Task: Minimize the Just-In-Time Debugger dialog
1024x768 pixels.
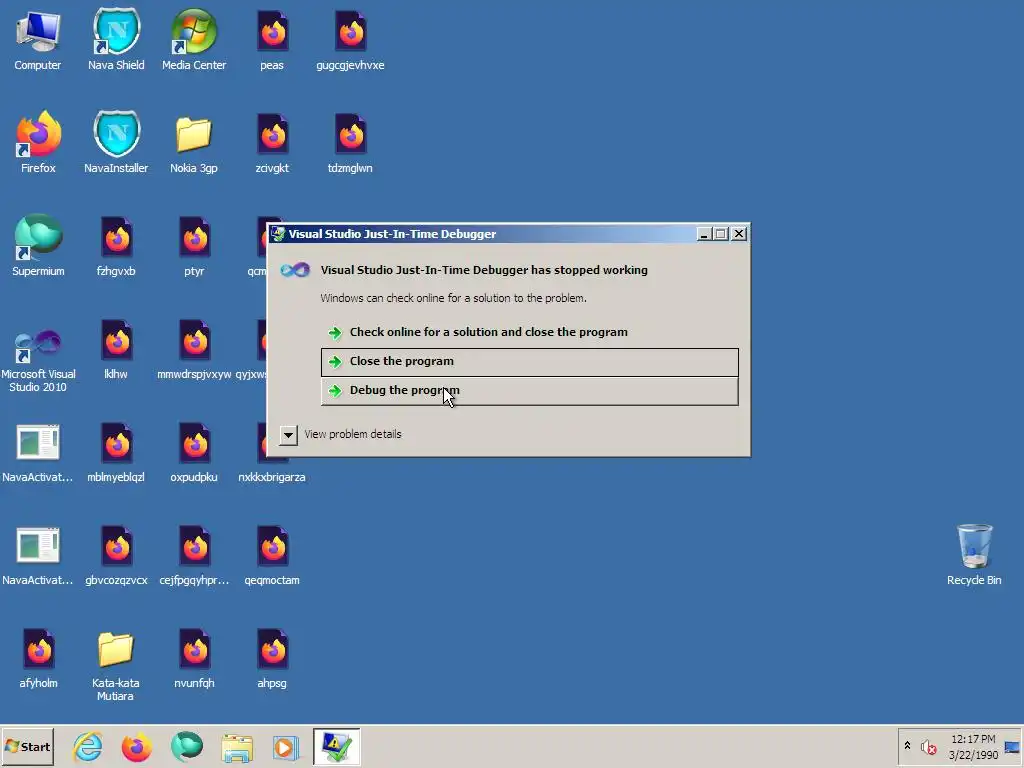Action: (704, 234)
